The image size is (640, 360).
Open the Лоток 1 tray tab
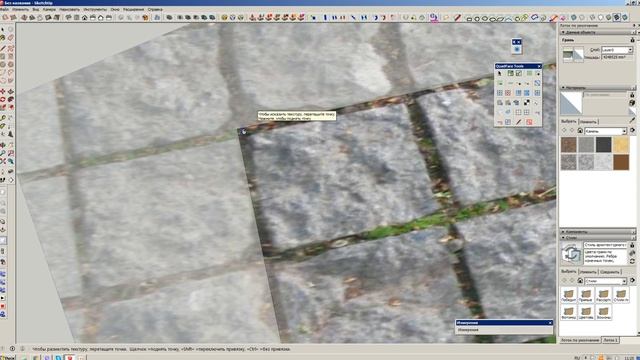pyautogui.click(x=610, y=340)
